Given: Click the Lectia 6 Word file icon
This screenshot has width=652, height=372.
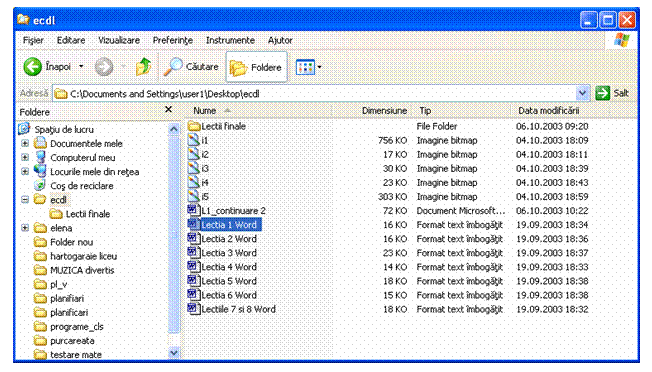Looking at the screenshot, I should point(194,295).
